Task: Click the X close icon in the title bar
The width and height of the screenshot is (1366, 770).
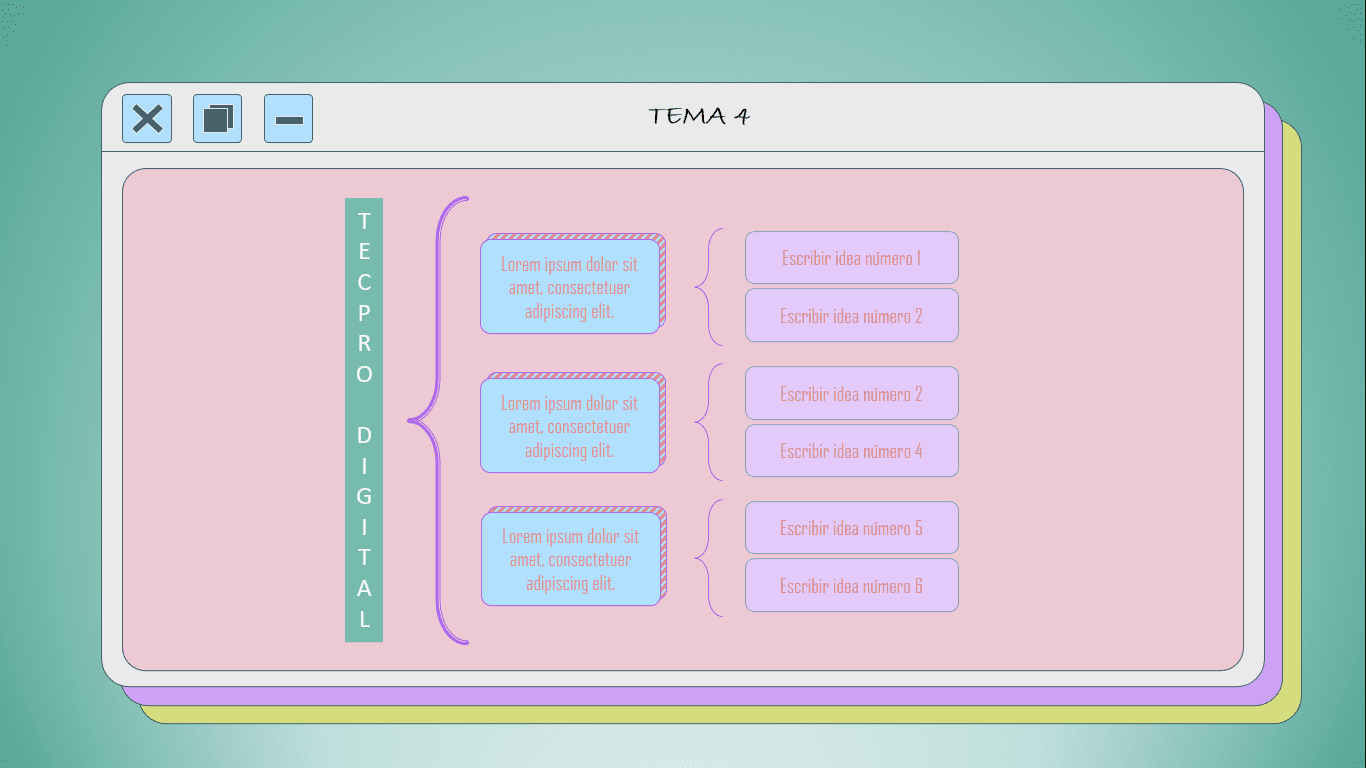Action: point(147,119)
